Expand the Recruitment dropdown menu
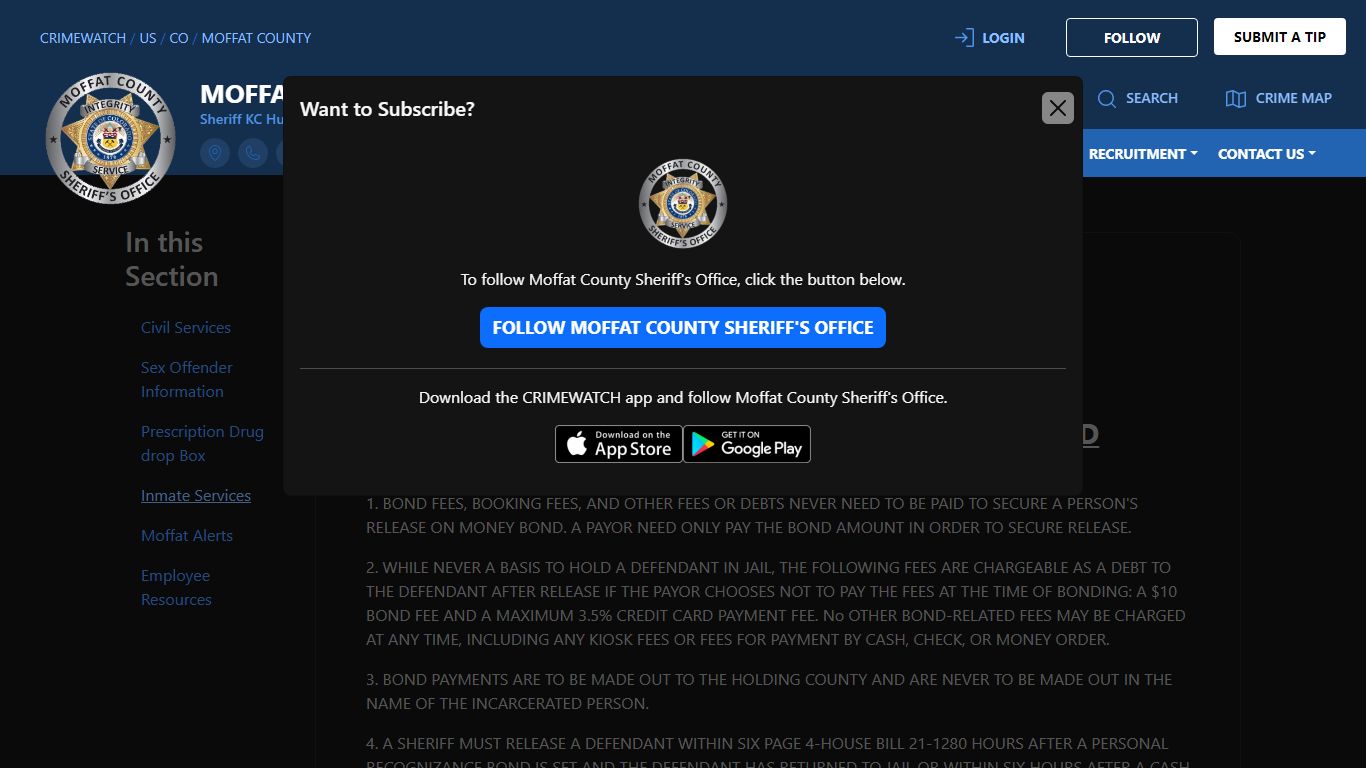 point(1143,154)
